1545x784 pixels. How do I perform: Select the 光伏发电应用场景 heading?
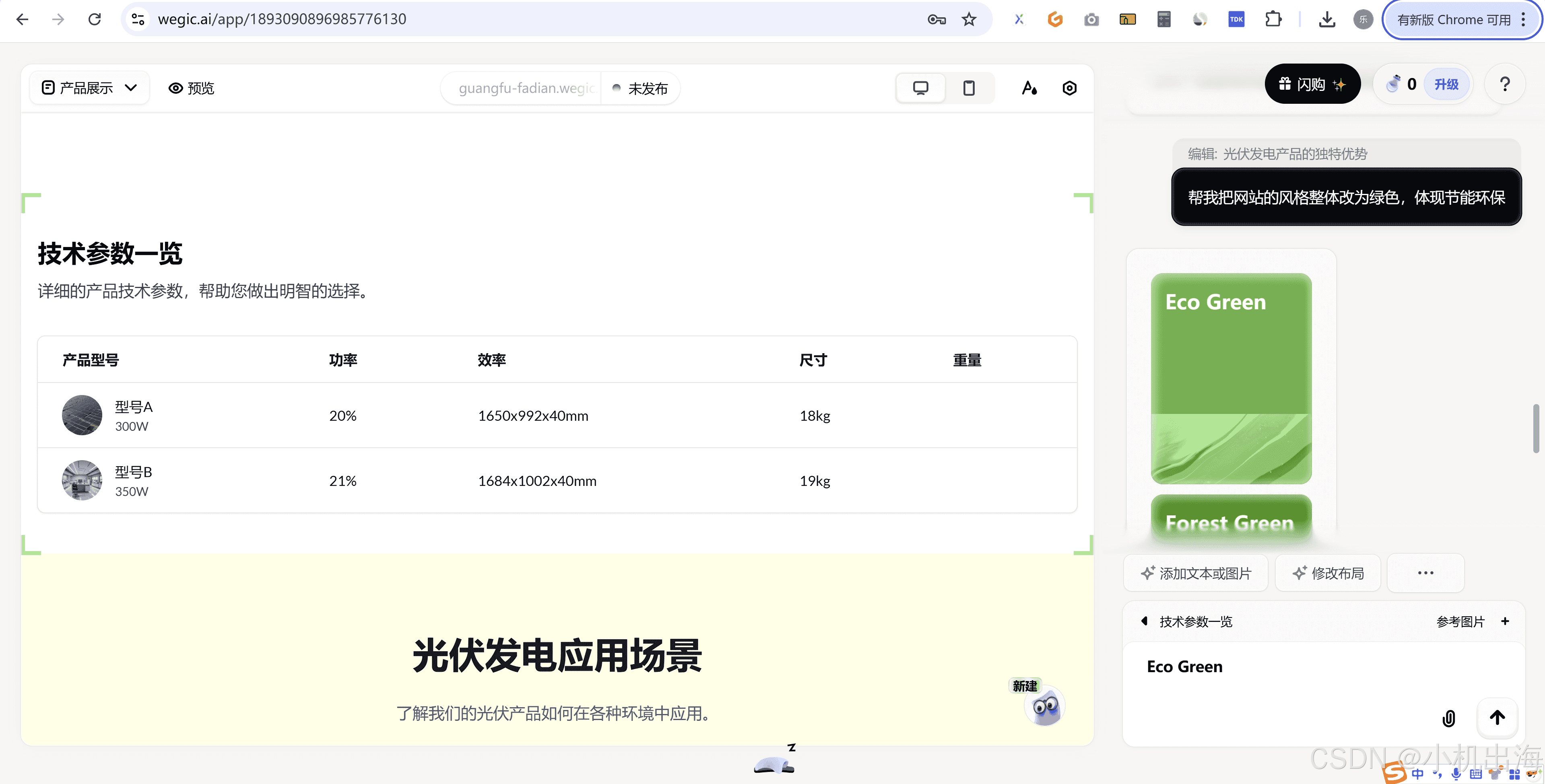[557, 656]
